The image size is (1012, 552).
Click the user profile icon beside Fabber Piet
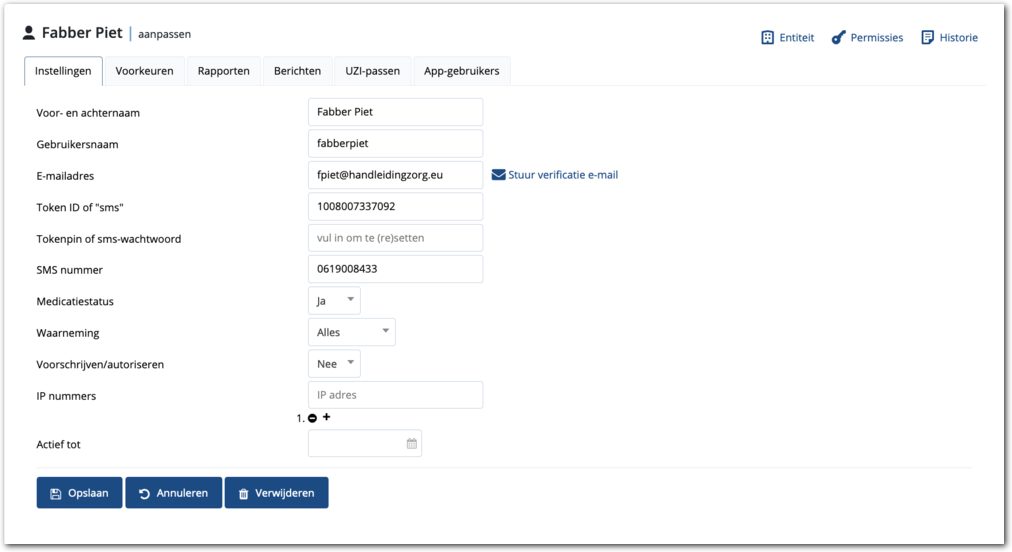pos(29,34)
